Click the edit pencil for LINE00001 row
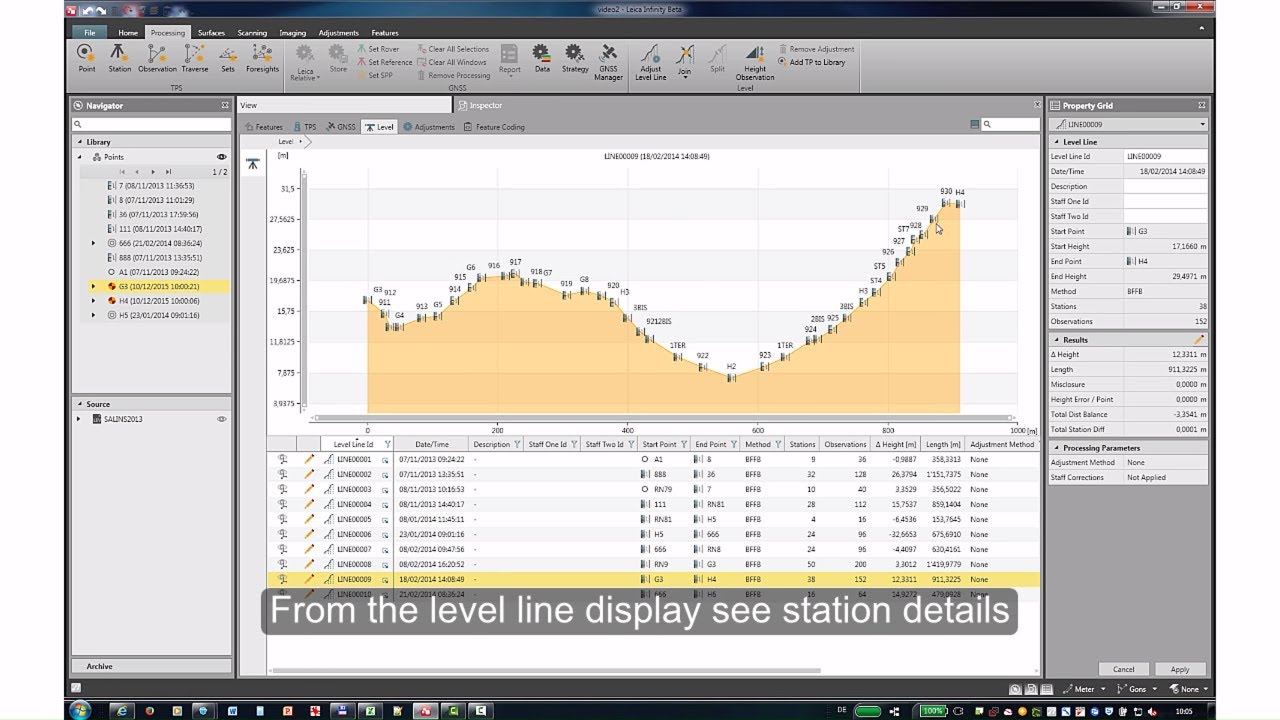The image size is (1280, 720). [310, 459]
